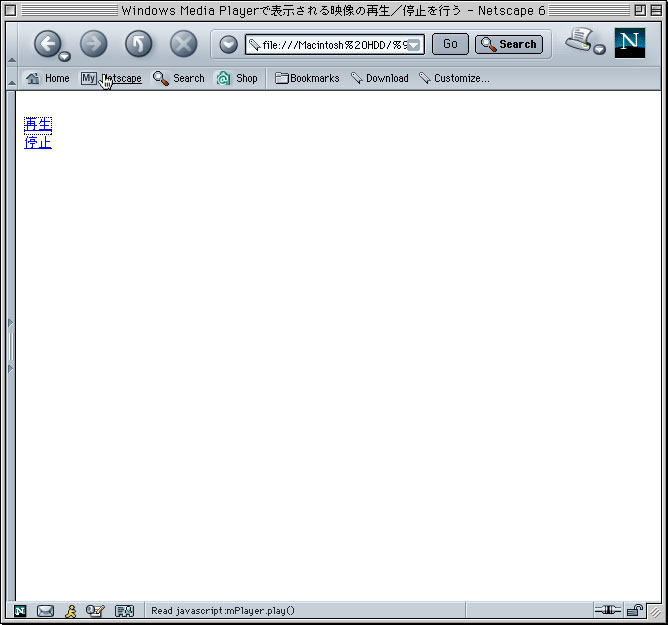Open My Sidebar using the left edge grippy

pyautogui.click(x=11, y=346)
